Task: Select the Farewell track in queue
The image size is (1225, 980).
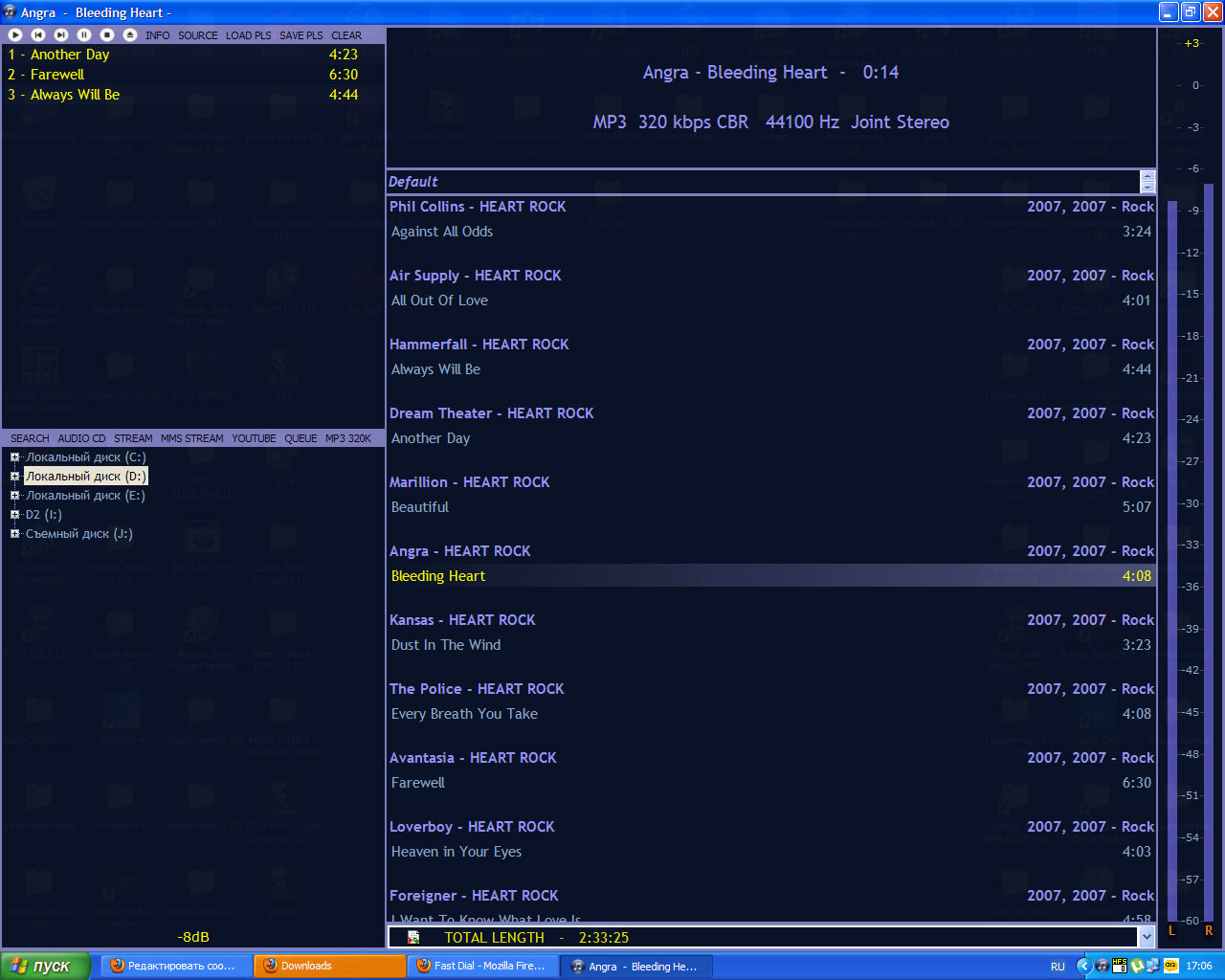Action: point(57,75)
